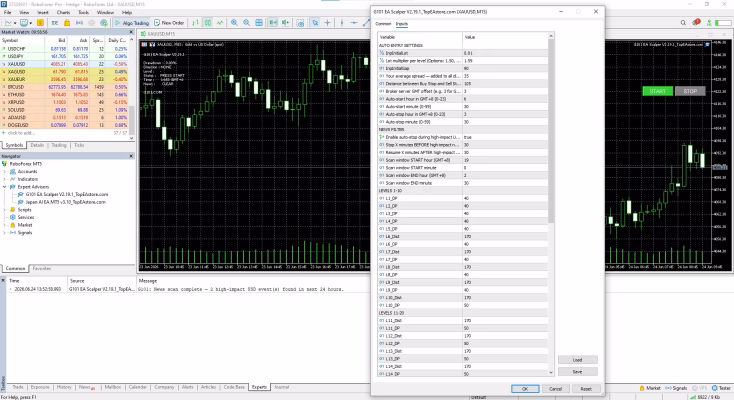Expand the Signals node in Navigator
This screenshot has width=734, height=400.
pos(5,232)
